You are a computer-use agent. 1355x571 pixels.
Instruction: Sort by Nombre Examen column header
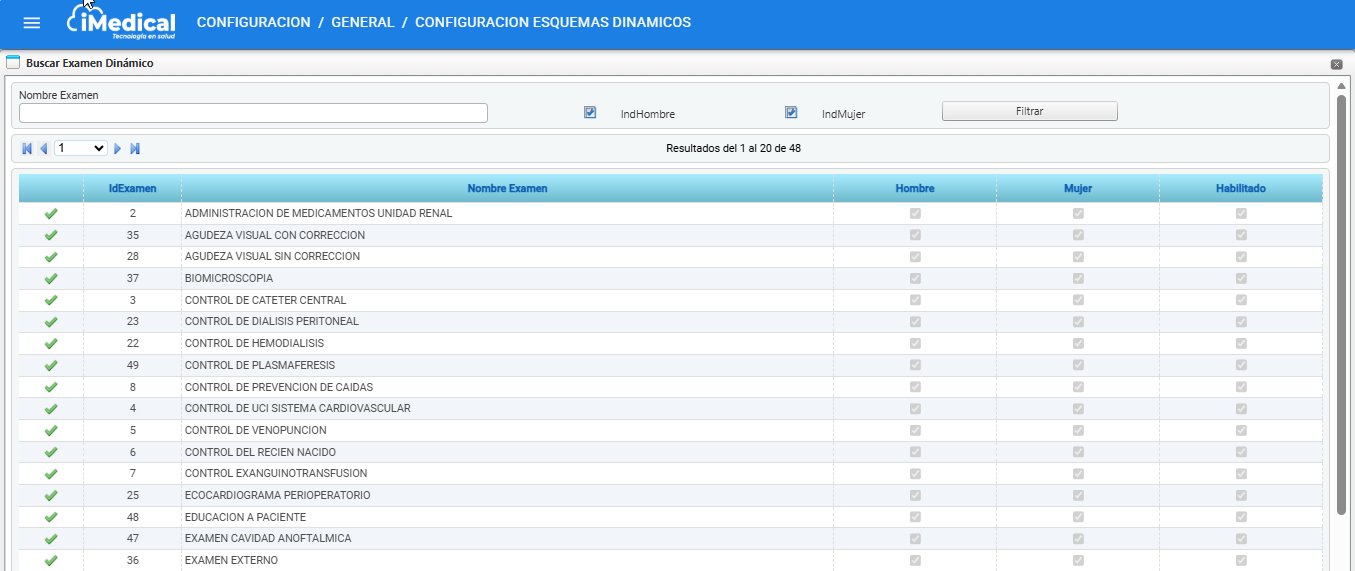pyautogui.click(x=507, y=188)
